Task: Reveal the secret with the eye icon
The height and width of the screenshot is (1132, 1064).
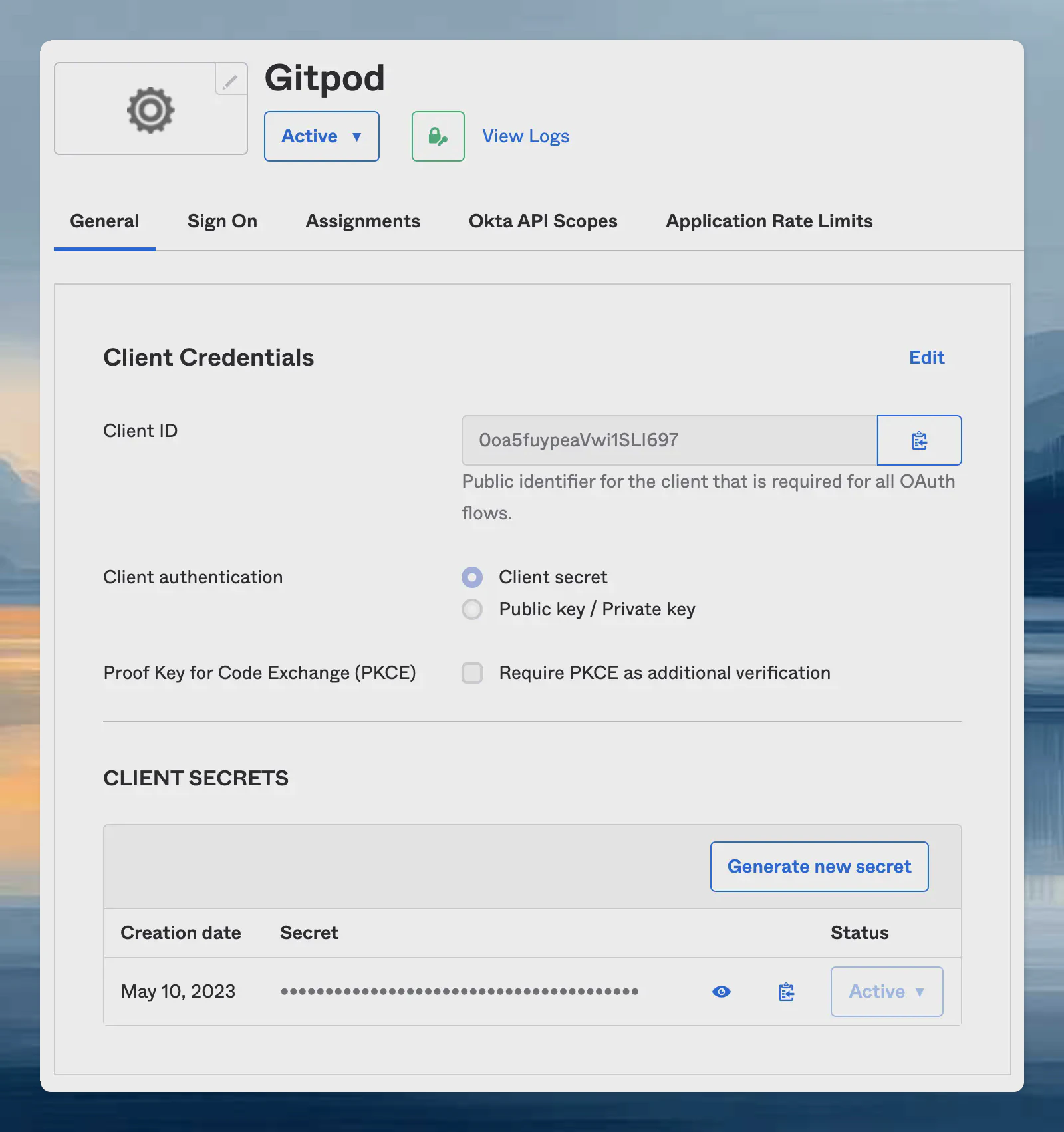Action: coord(722,992)
